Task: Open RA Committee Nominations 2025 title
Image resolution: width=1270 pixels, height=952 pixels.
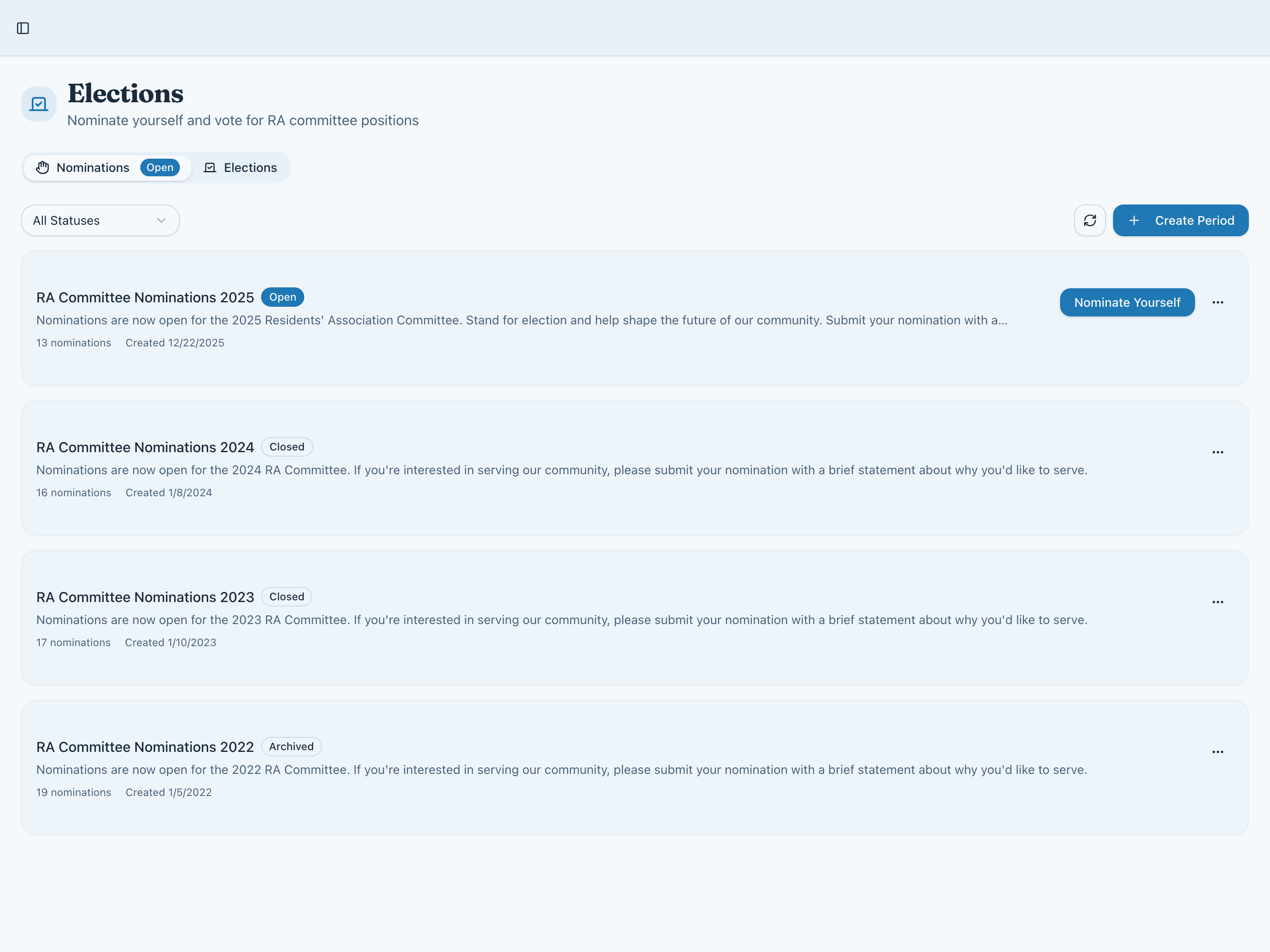Action: [x=145, y=297]
